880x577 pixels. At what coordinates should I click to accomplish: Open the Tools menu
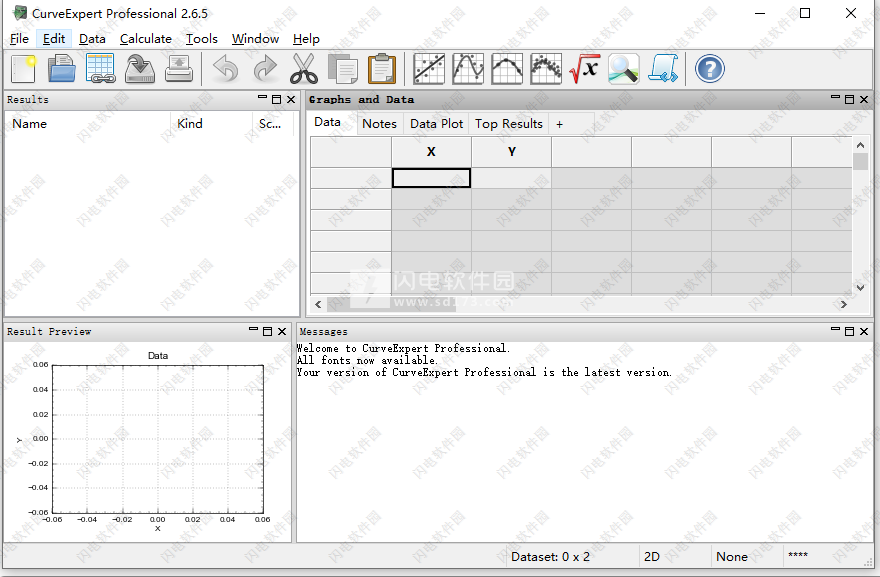coord(201,39)
